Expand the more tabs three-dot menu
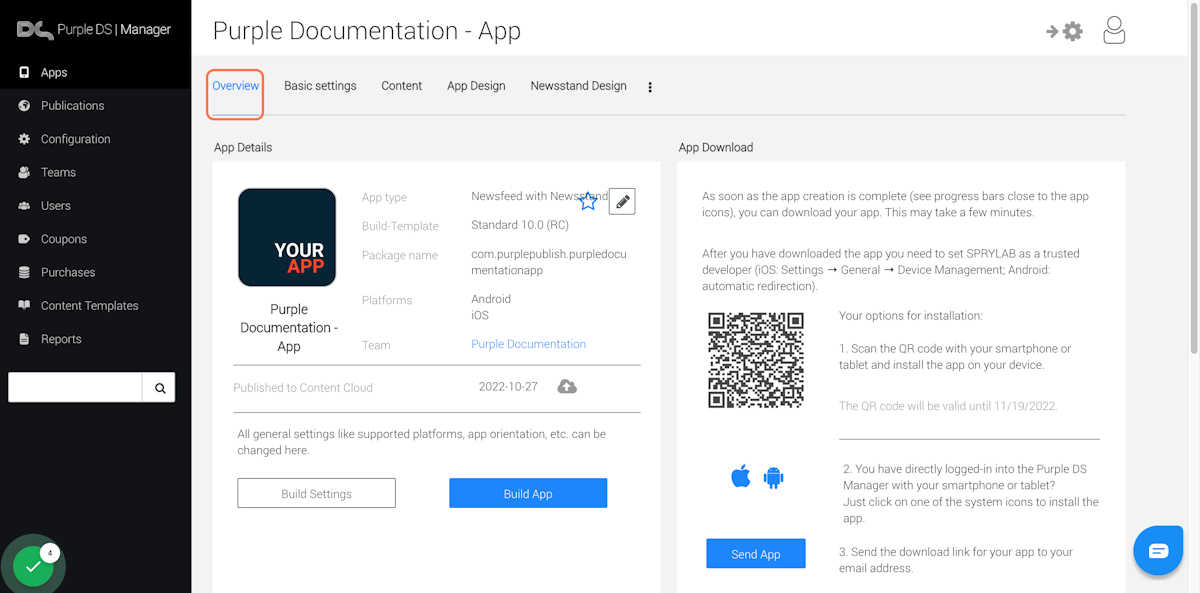 (650, 87)
